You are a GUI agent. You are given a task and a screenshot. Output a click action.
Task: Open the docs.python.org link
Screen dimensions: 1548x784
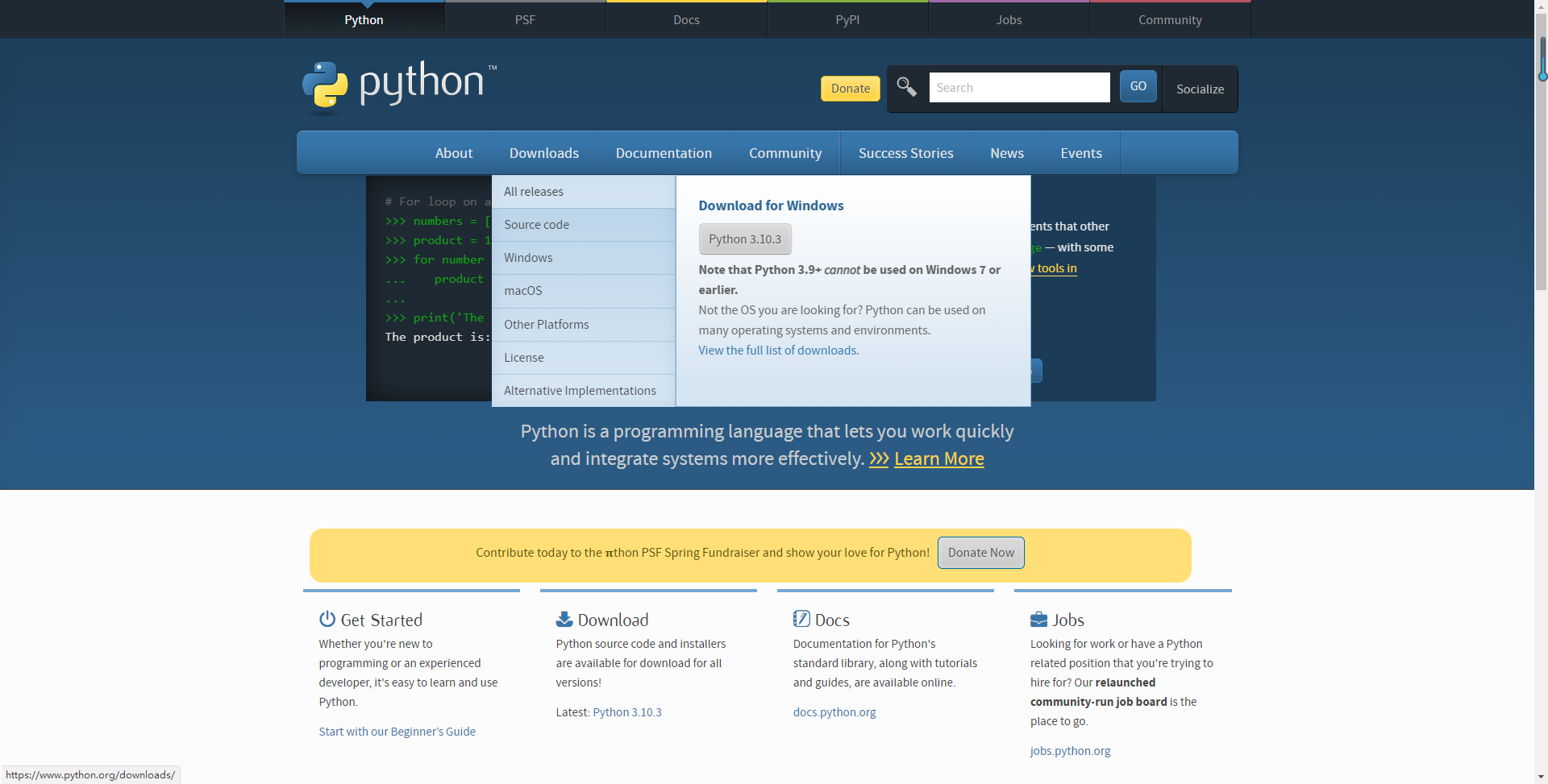click(834, 712)
